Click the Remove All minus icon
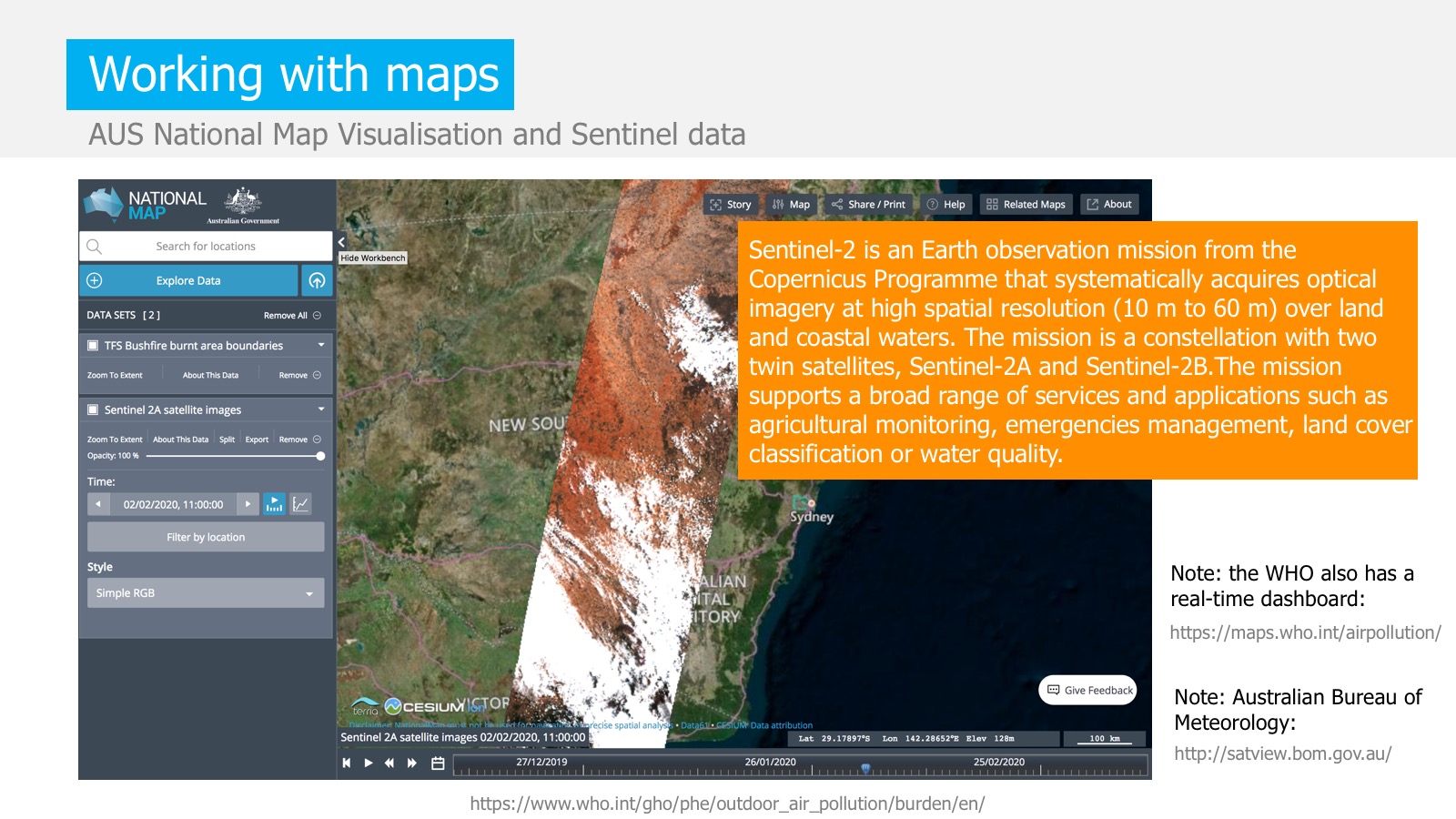 [317, 316]
